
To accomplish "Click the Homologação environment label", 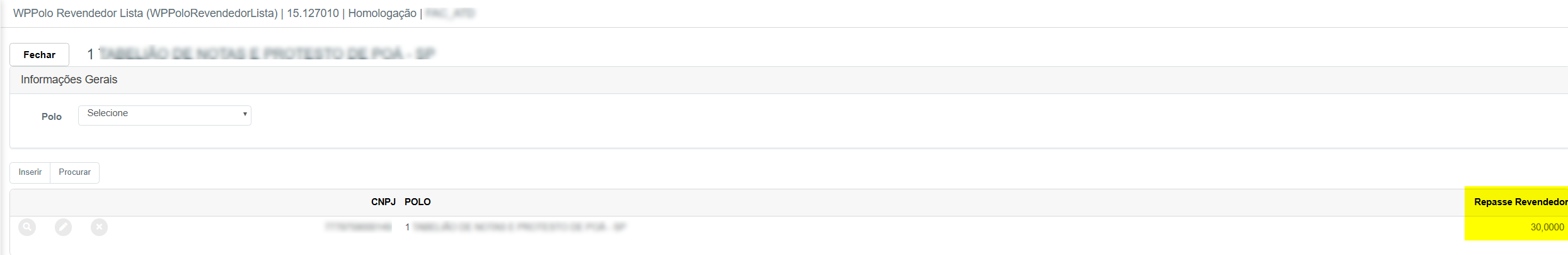I will [x=382, y=13].
